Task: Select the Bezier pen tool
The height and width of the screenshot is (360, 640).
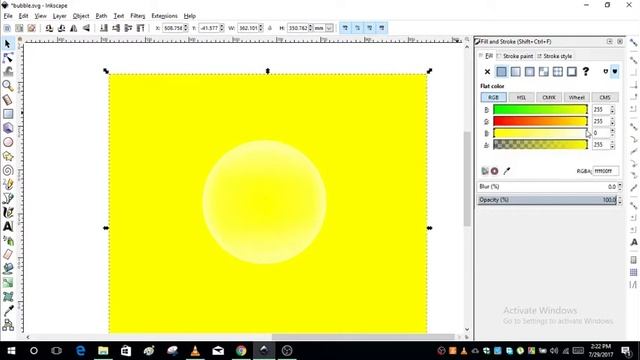Action: [8, 198]
